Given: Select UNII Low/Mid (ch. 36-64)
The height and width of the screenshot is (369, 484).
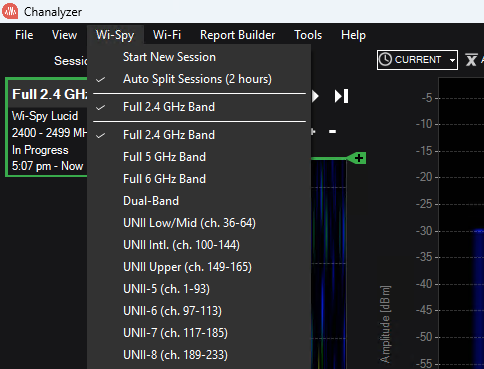Looking at the screenshot, I should tap(199, 223).
